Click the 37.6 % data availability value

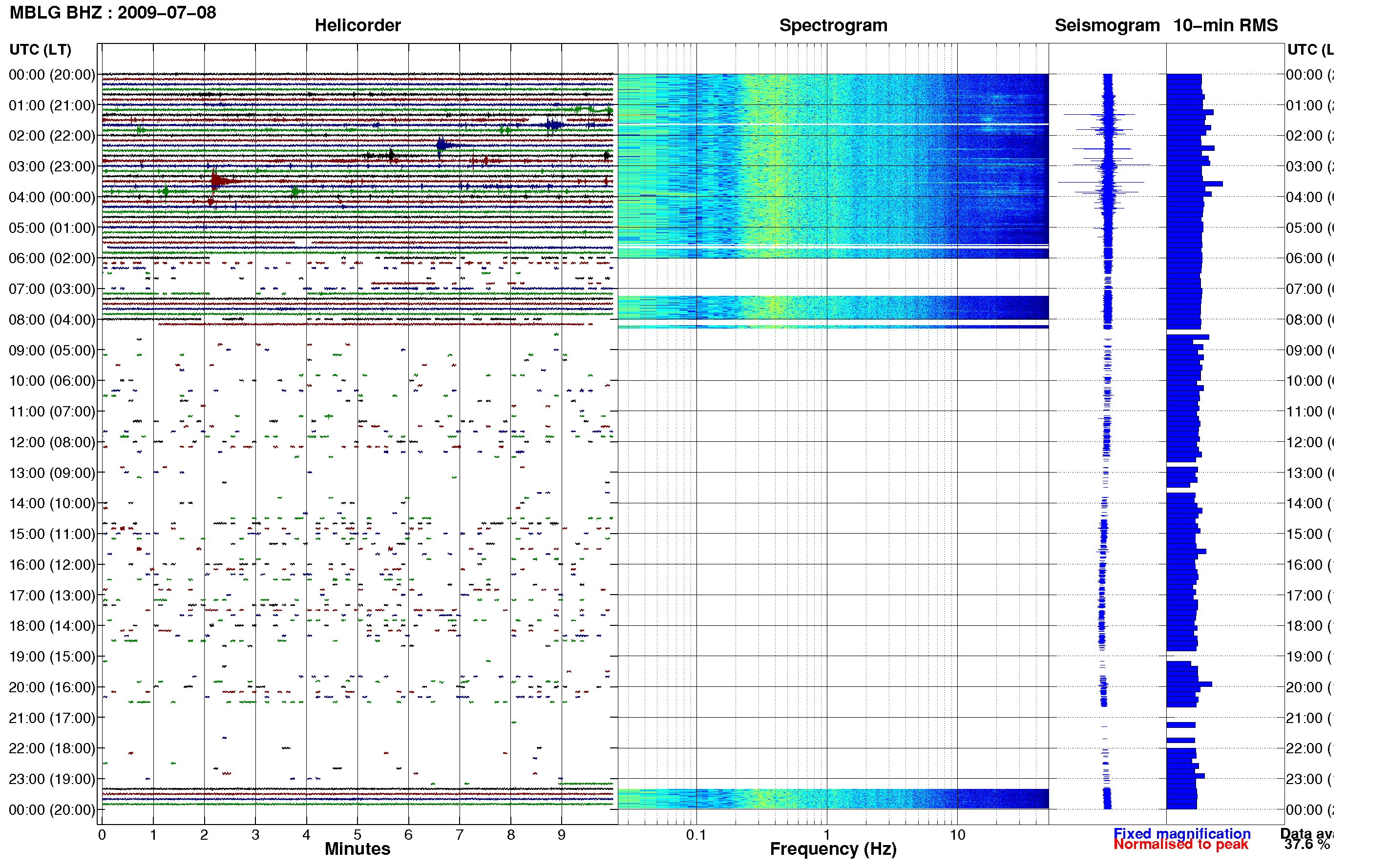click(x=1307, y=845)
